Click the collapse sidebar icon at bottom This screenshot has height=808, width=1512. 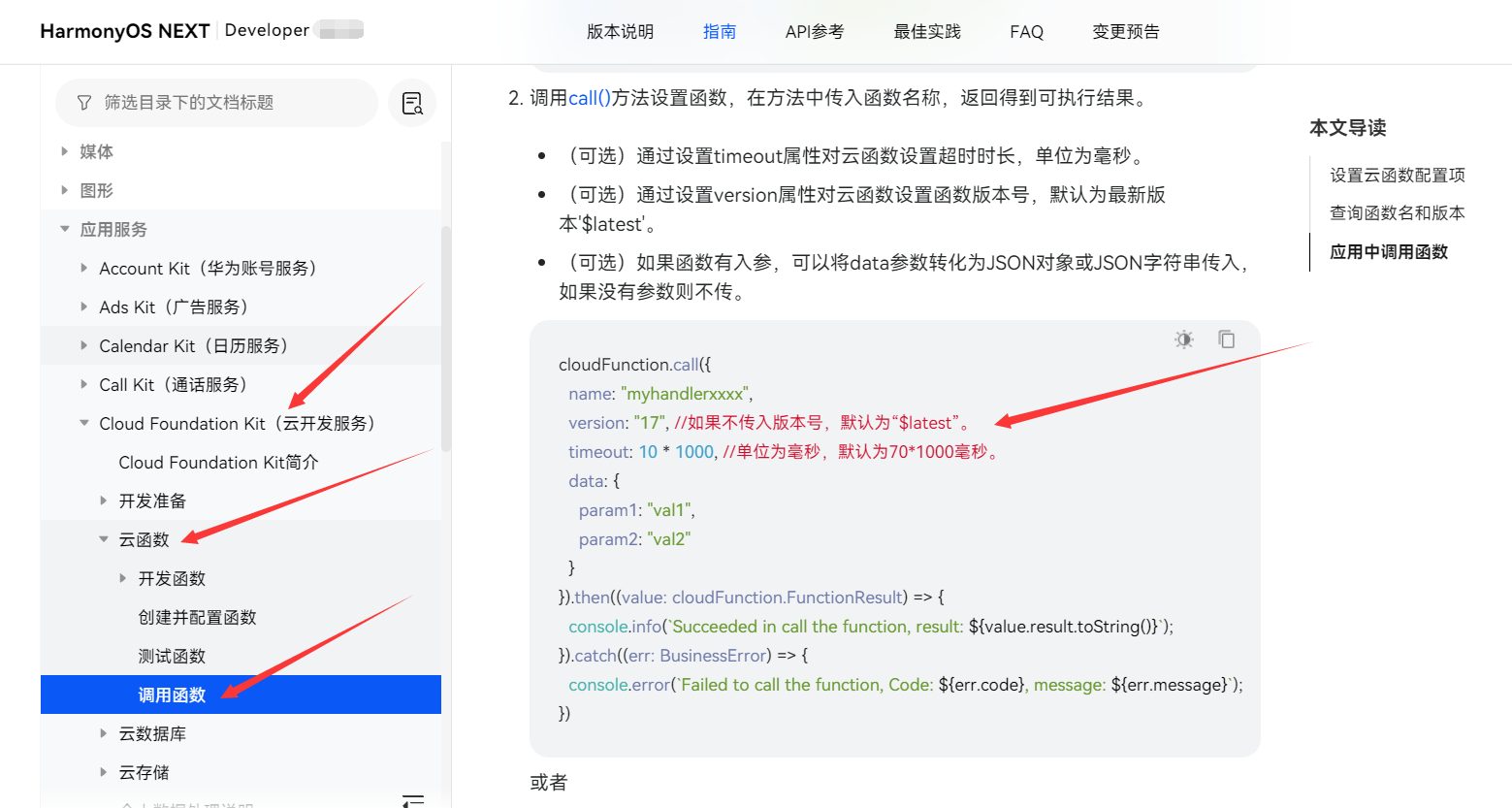point(413,800)
